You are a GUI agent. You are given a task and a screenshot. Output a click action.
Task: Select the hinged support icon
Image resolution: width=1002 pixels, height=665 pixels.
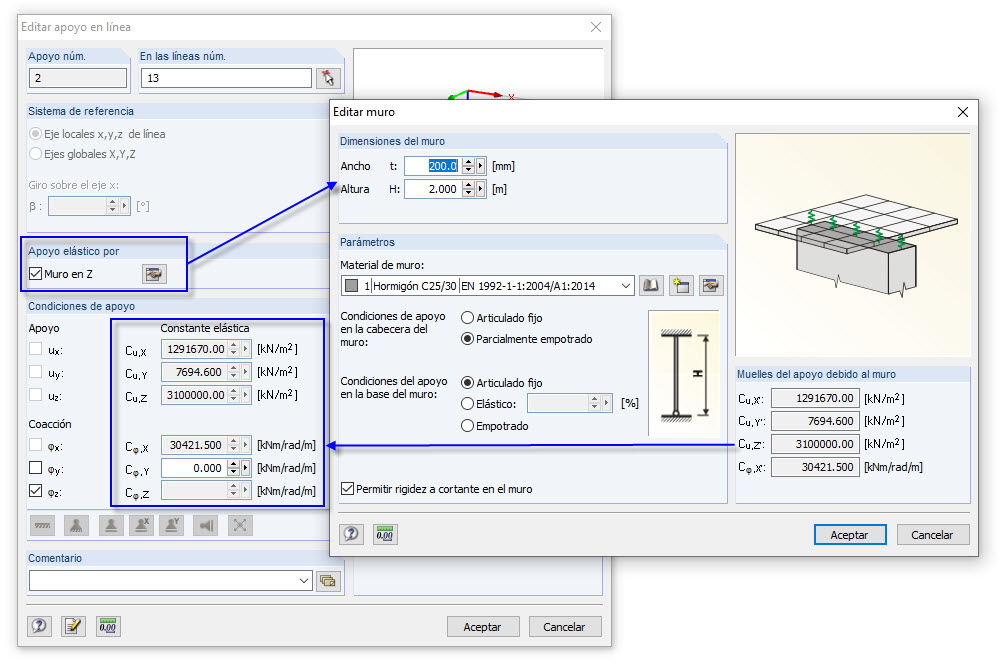coord(111,526)
